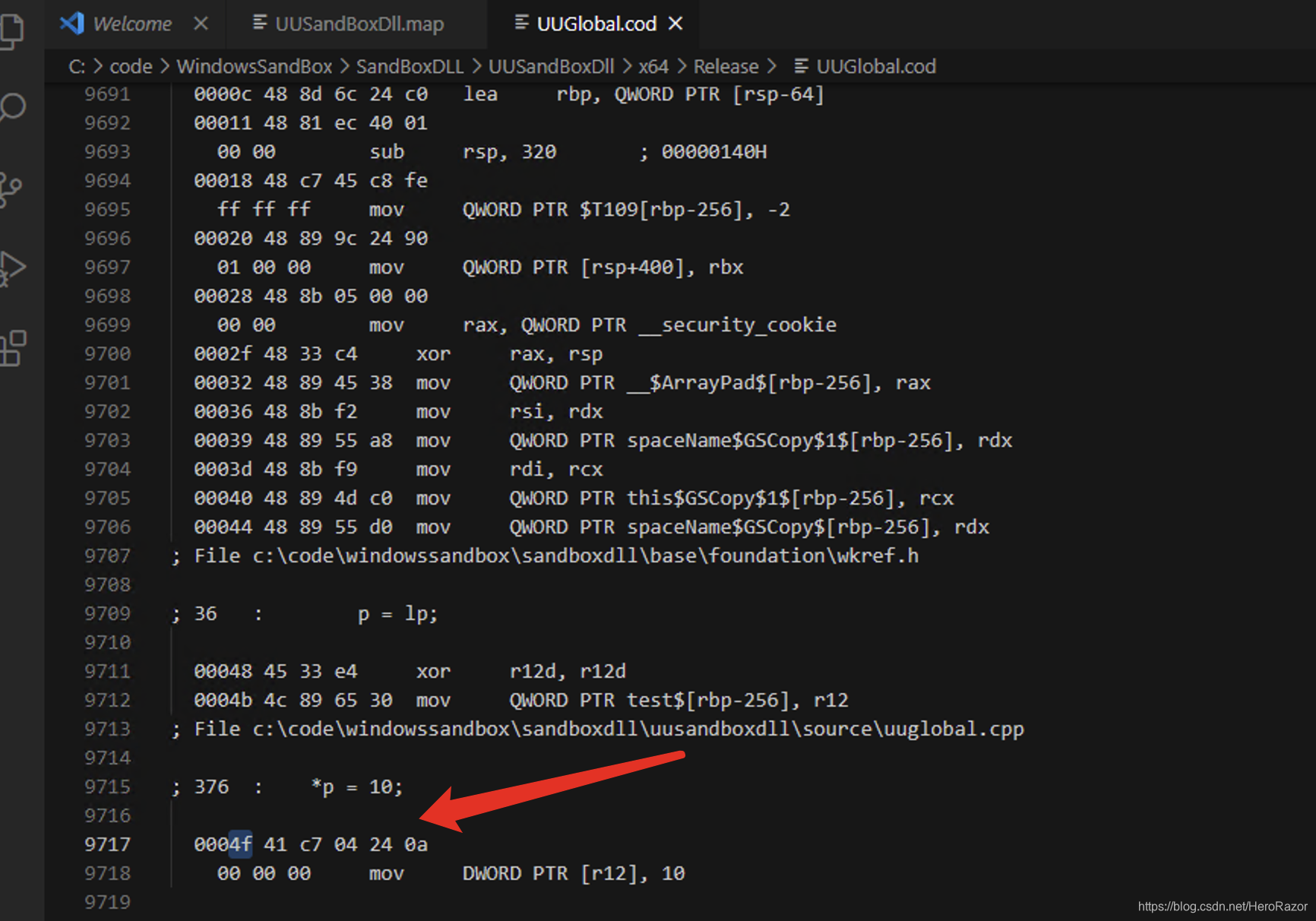Click 'DWORD PTR [r12], 10' text
Screen dimensions: 1316x921
point(574,874)
